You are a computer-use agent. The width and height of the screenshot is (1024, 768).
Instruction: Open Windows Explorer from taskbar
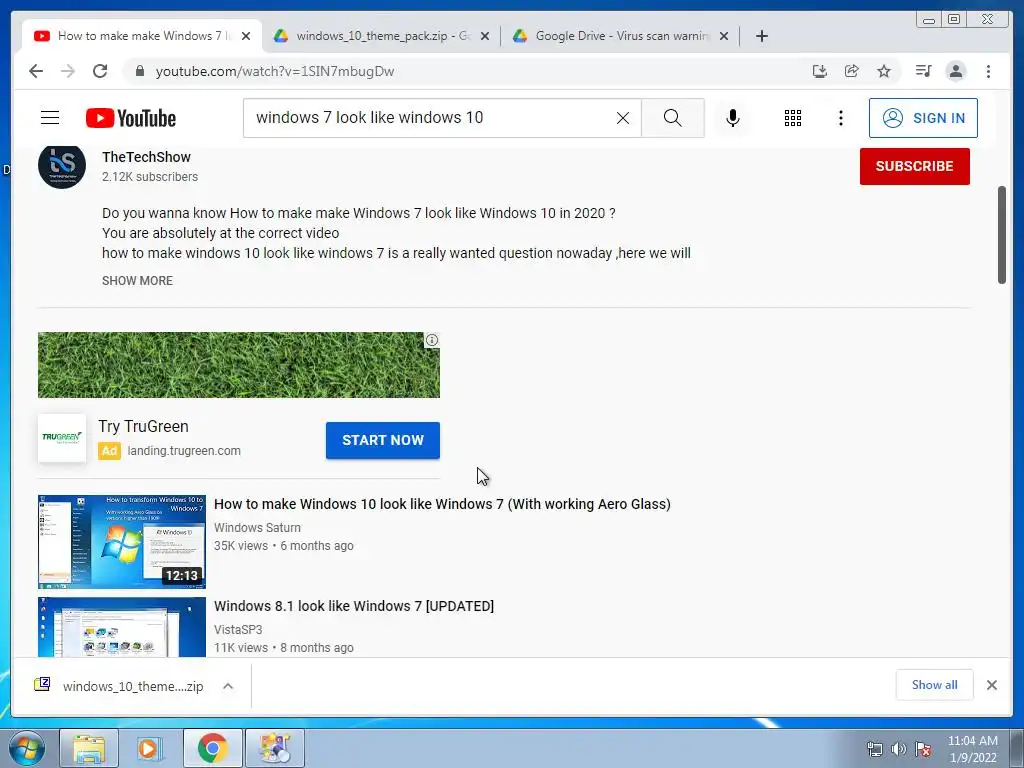[x=89, y=748]
